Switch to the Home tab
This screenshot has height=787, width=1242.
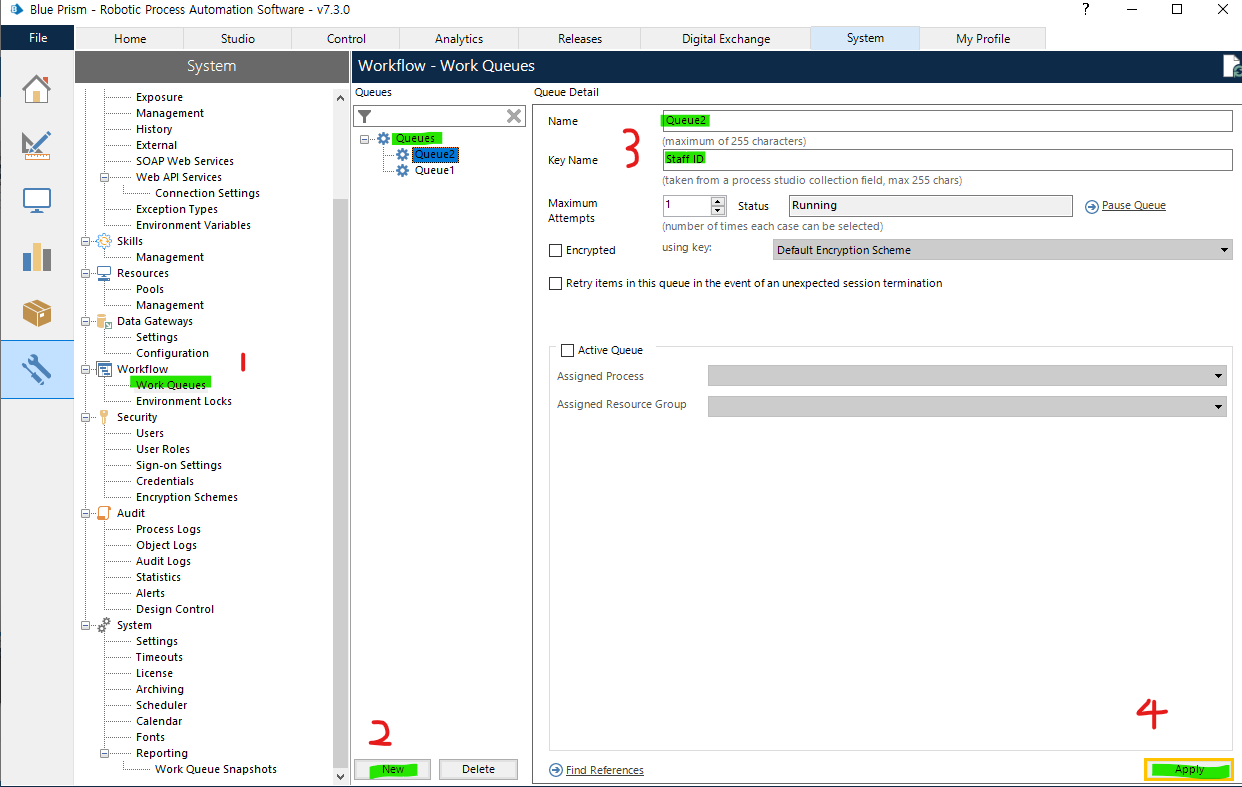pos(130,39)
